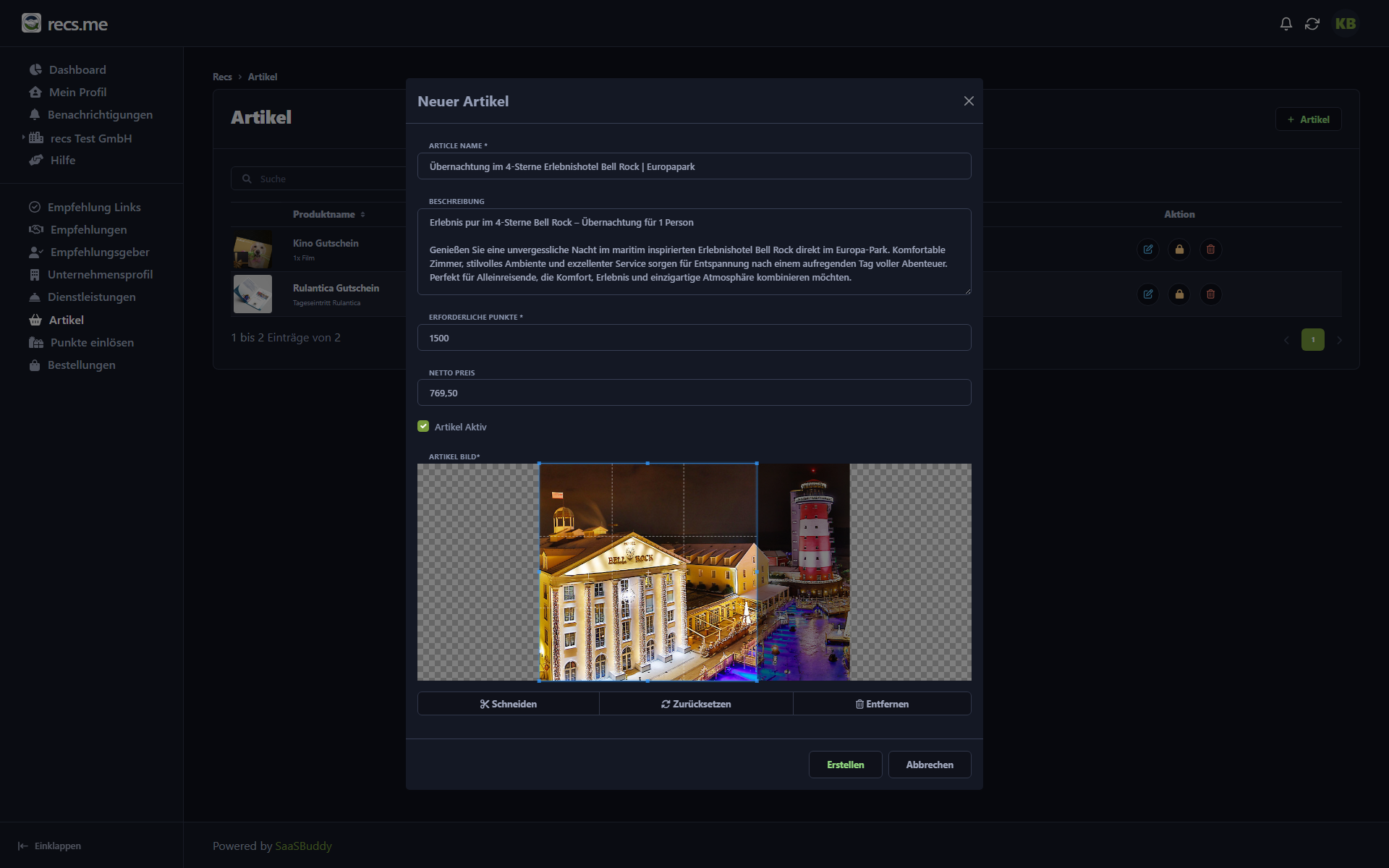Open Punkte einlösen in sidebar

click(92, 342)
